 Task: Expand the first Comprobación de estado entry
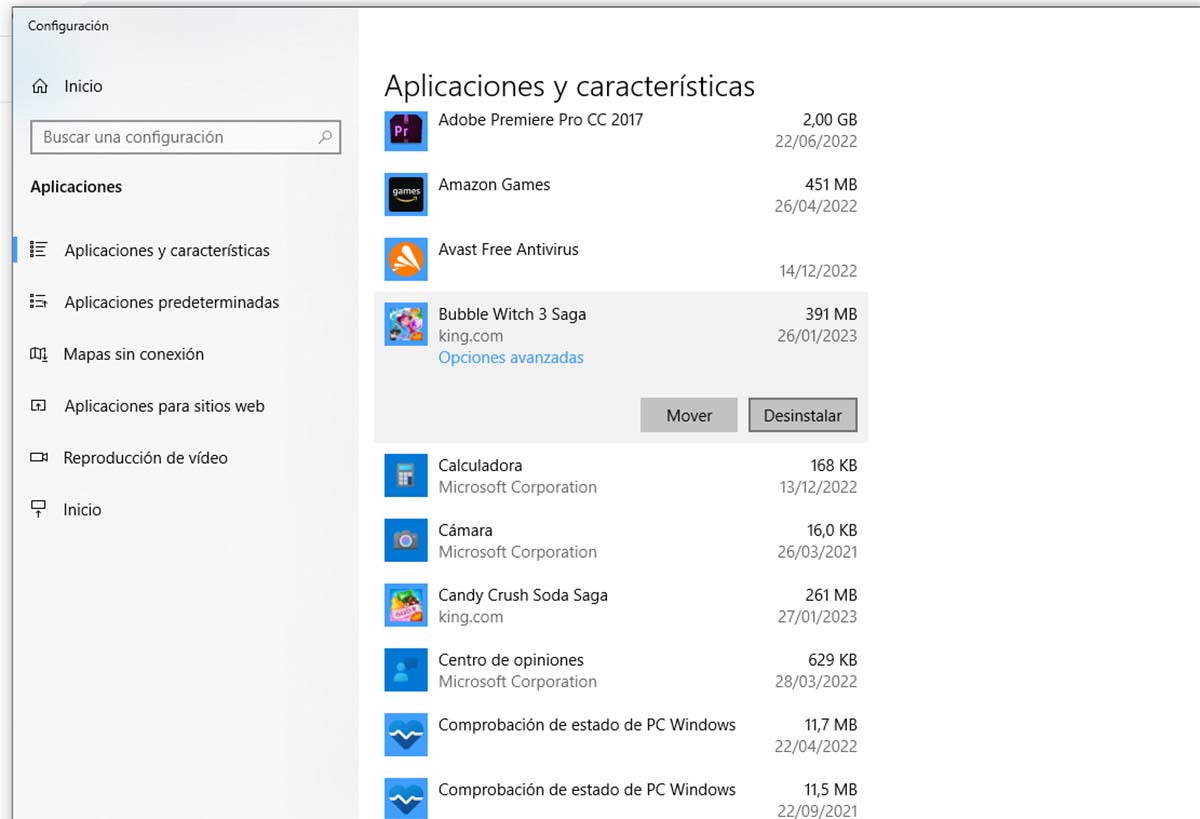(586, 735)
